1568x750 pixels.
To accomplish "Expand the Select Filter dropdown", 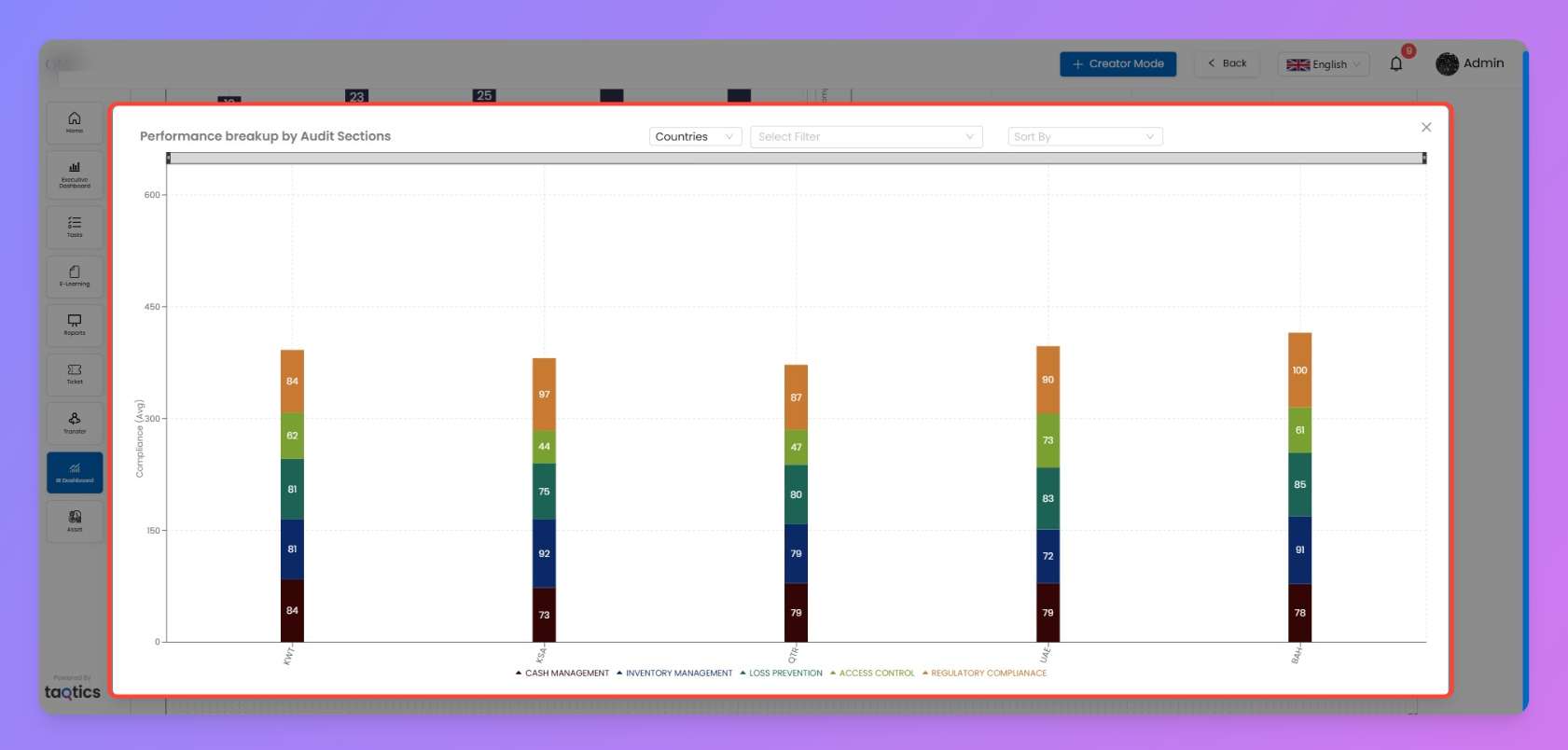I will [866, 137].
